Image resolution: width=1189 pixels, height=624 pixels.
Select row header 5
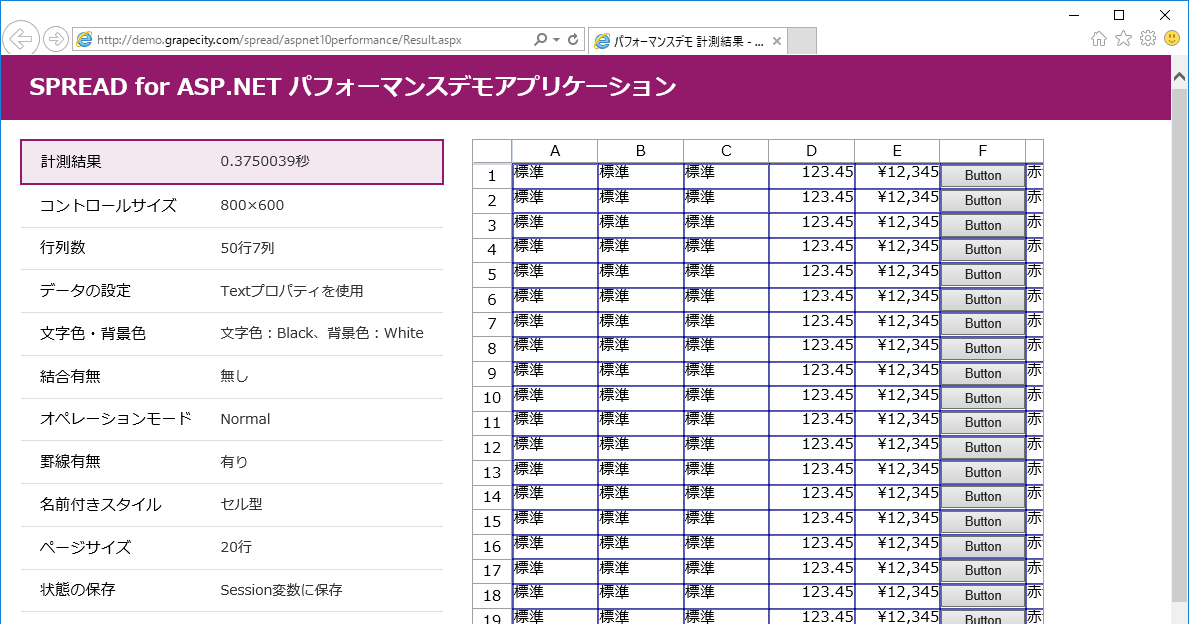click(492, 274)
